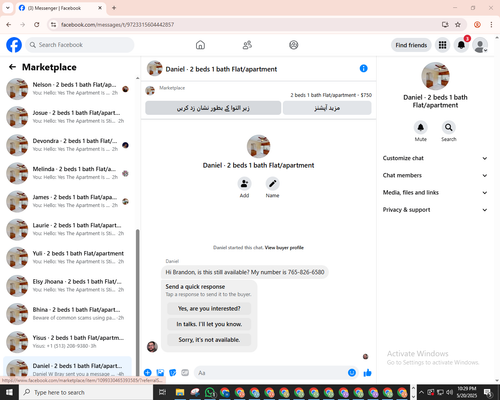Open the emoji picker in message box
Viewport: 500px width, 400px height.
click(352, 373)
